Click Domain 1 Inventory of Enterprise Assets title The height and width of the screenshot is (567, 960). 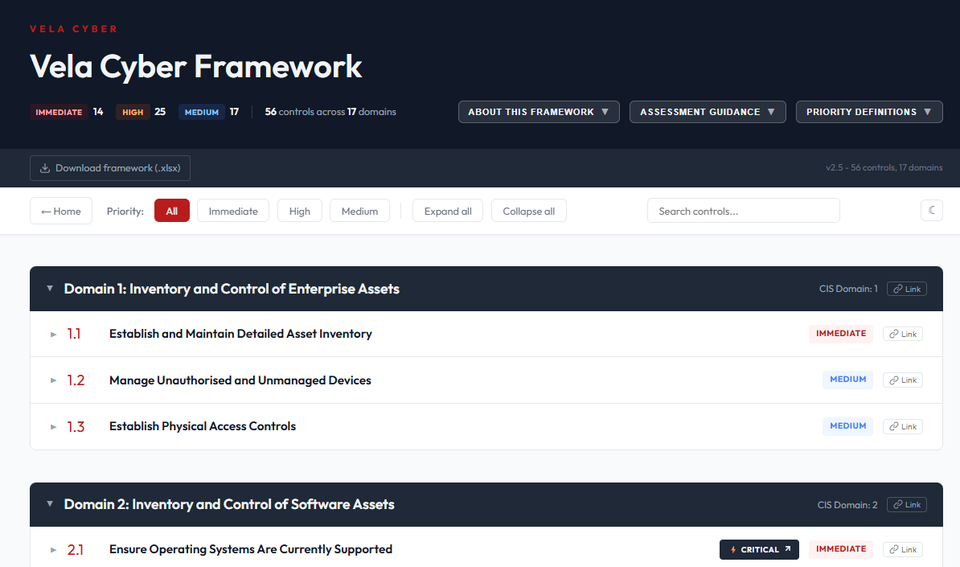coord(231,288)
